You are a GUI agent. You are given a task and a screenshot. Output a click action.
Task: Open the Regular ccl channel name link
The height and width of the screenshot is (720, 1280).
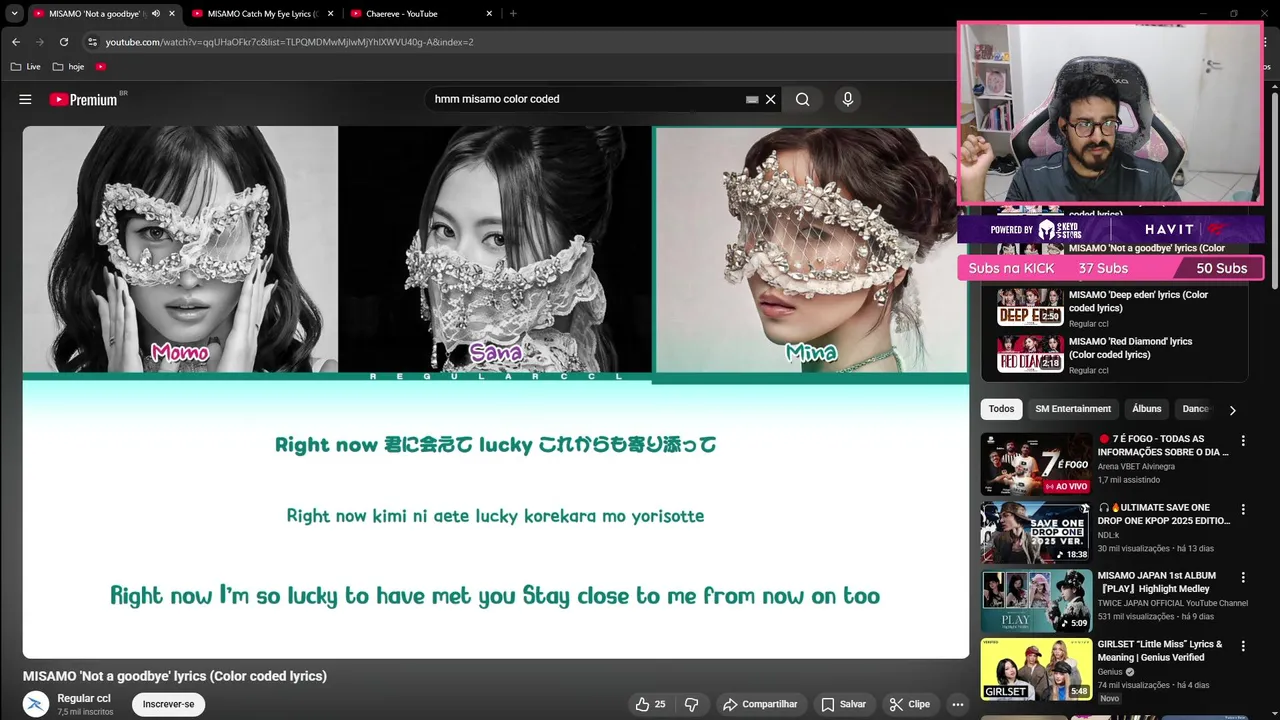click(84, 698)
